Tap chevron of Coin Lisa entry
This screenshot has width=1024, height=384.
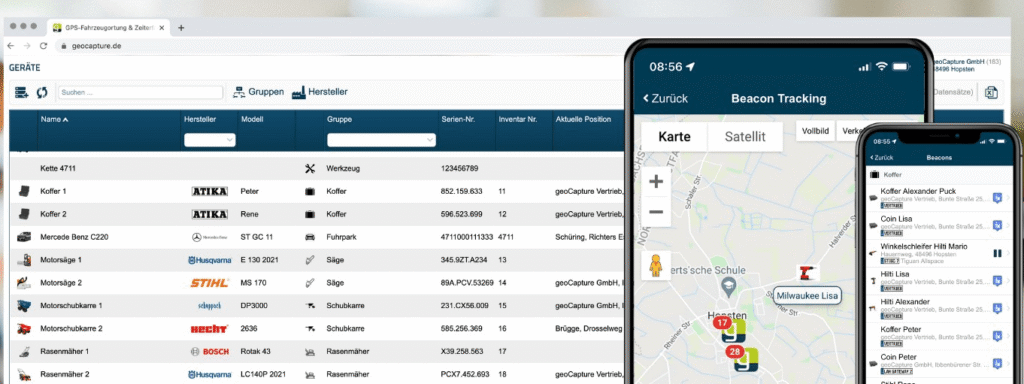(x=1008, y=225)
